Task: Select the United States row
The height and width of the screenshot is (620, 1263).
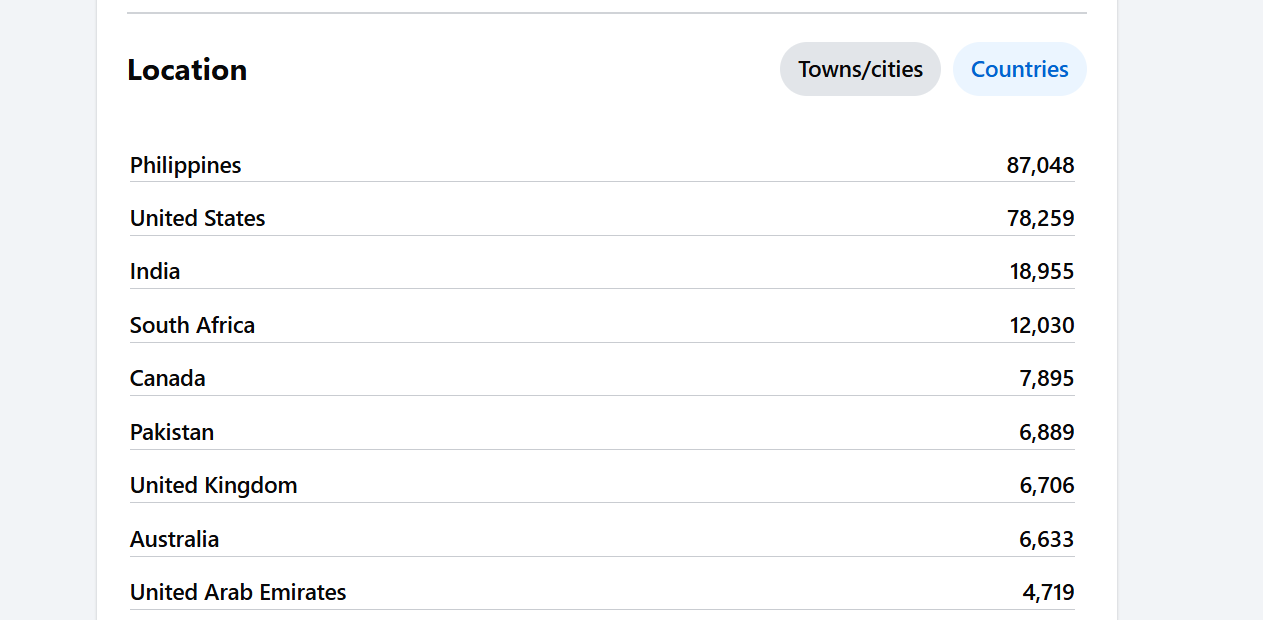Action: point(602,218)
